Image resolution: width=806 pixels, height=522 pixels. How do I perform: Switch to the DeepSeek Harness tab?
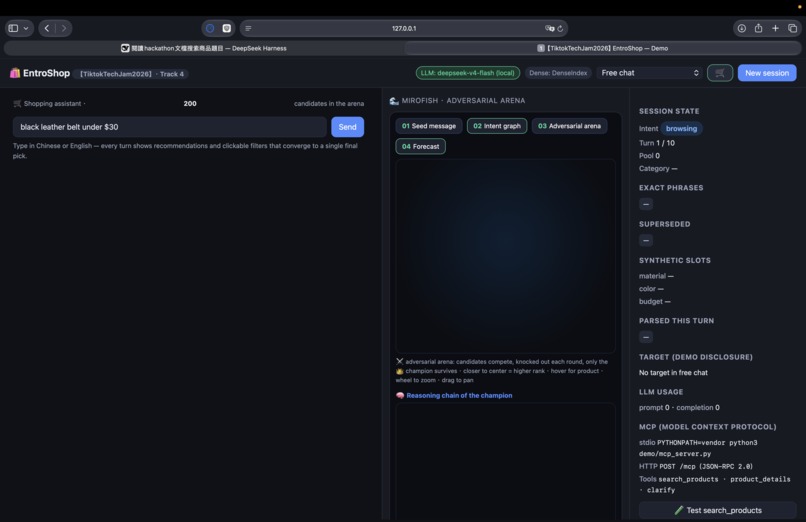[204, 48]
